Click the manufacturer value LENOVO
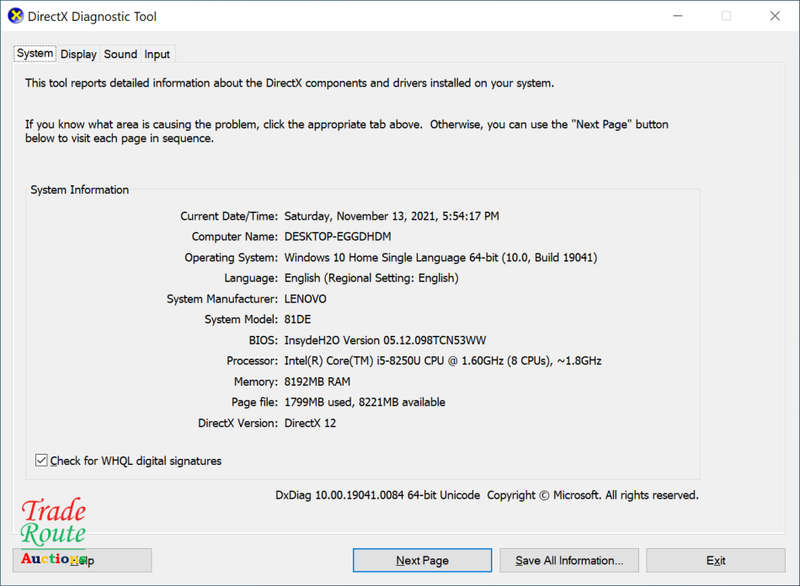 tap(305, 299)
